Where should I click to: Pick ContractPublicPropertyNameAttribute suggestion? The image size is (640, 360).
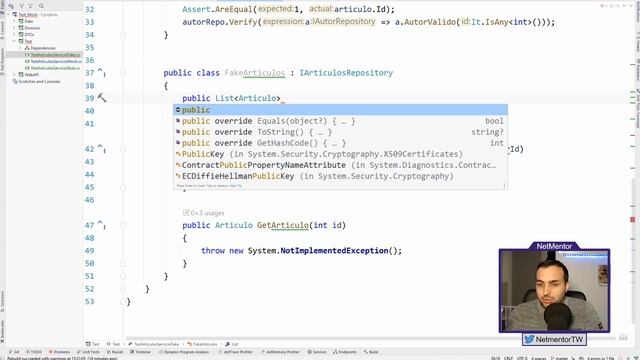coord(340,165)
